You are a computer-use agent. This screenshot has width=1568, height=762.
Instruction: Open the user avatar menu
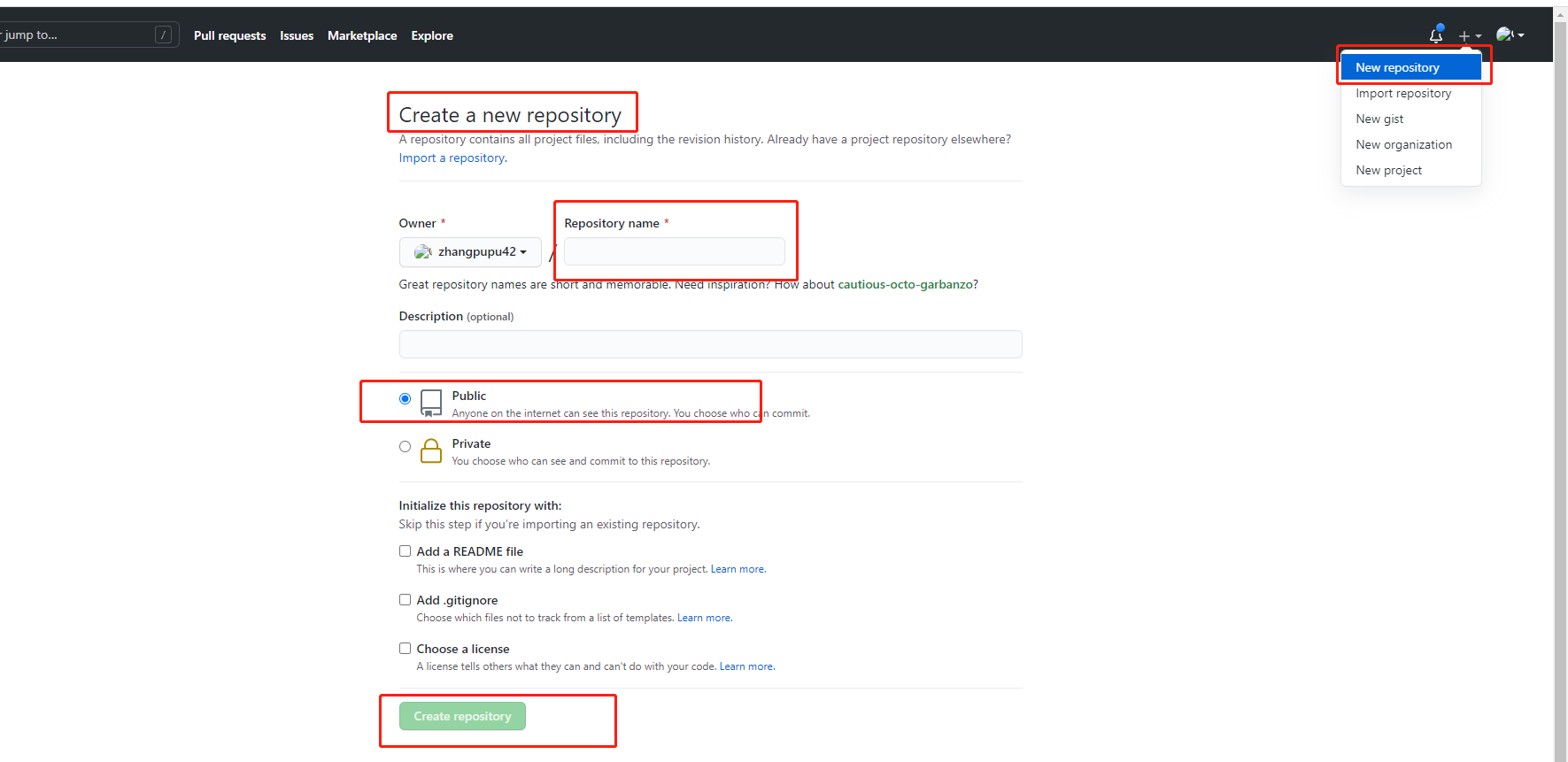(1510, 35)
